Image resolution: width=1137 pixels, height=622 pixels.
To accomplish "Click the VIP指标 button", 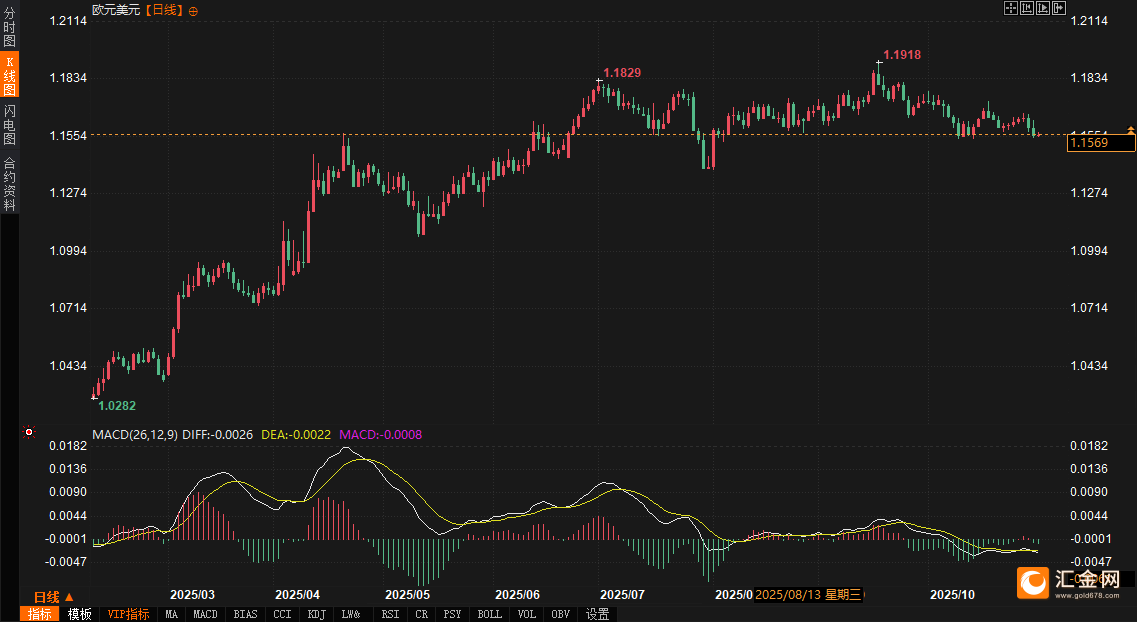I will [x=128, y=614].
